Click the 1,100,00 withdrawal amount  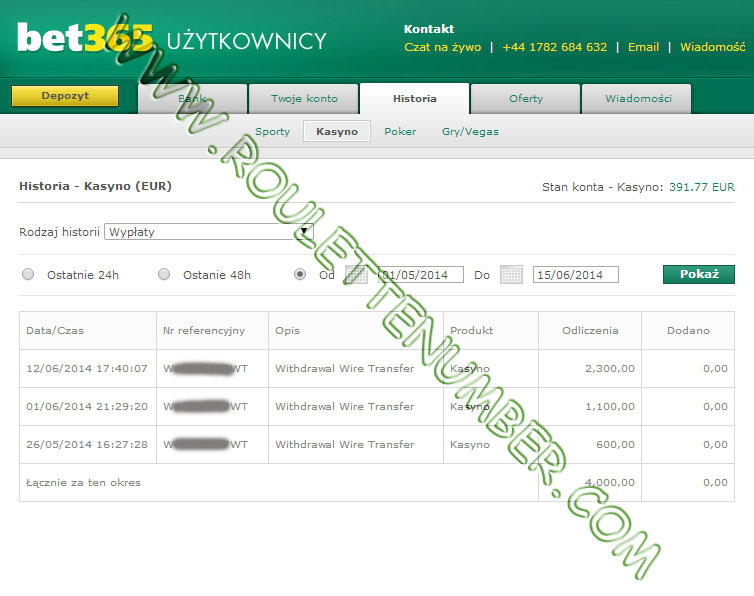[610, 406]
